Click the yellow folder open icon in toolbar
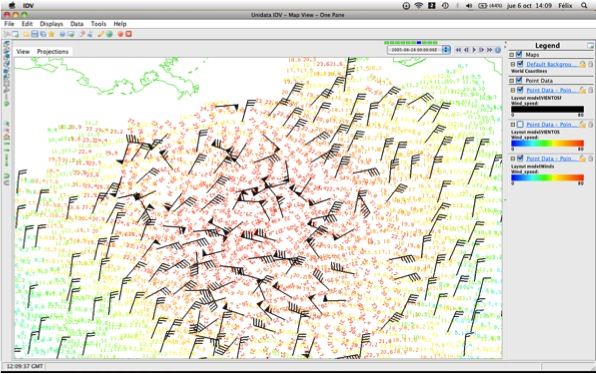The height and width of the screenshot is (374, 596). tap(26, 34)
